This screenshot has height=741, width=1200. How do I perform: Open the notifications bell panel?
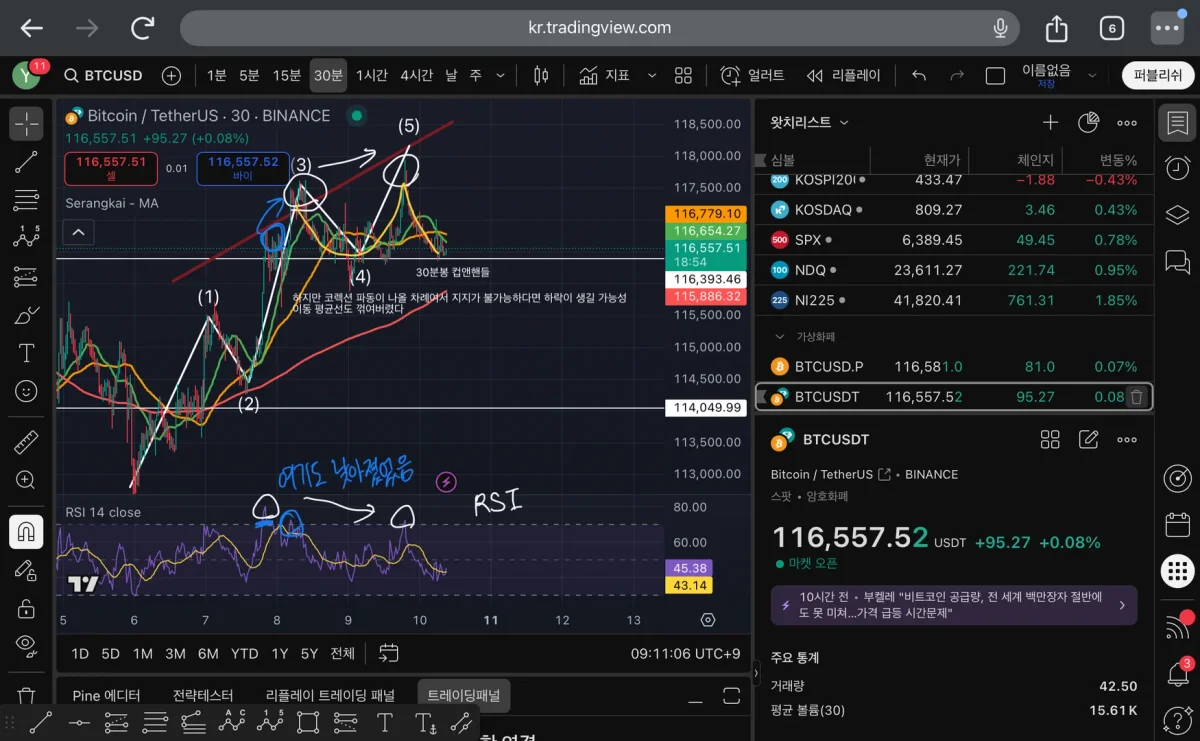pos(1177,673)
